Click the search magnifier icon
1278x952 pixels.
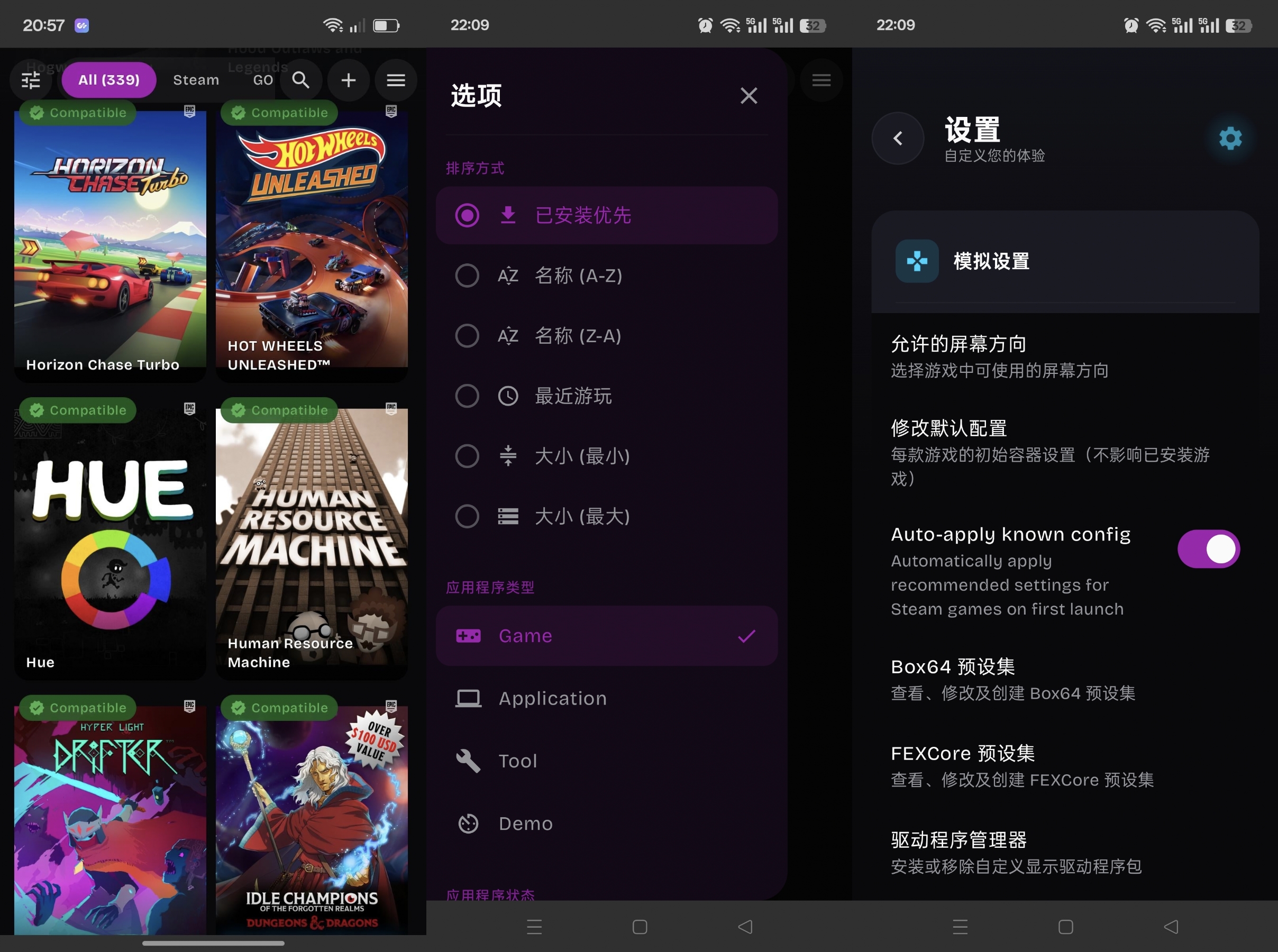301,80
